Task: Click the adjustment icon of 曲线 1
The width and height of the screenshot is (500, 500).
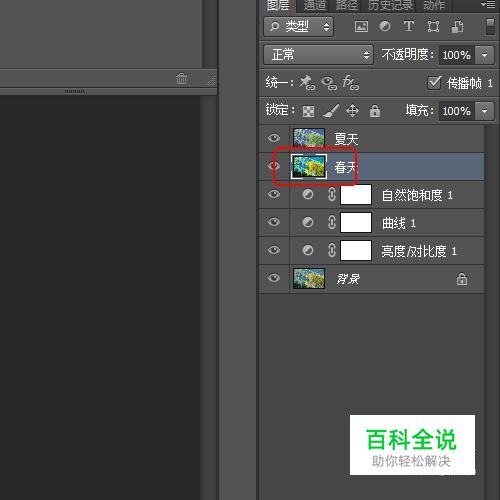Action: [308, 222]
